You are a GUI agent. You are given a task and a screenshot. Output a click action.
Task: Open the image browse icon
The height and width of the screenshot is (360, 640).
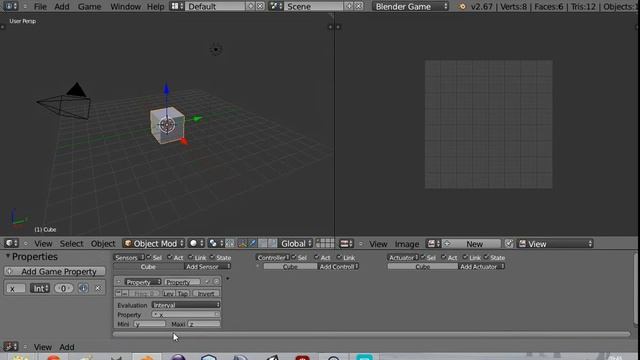coord(433,244)
